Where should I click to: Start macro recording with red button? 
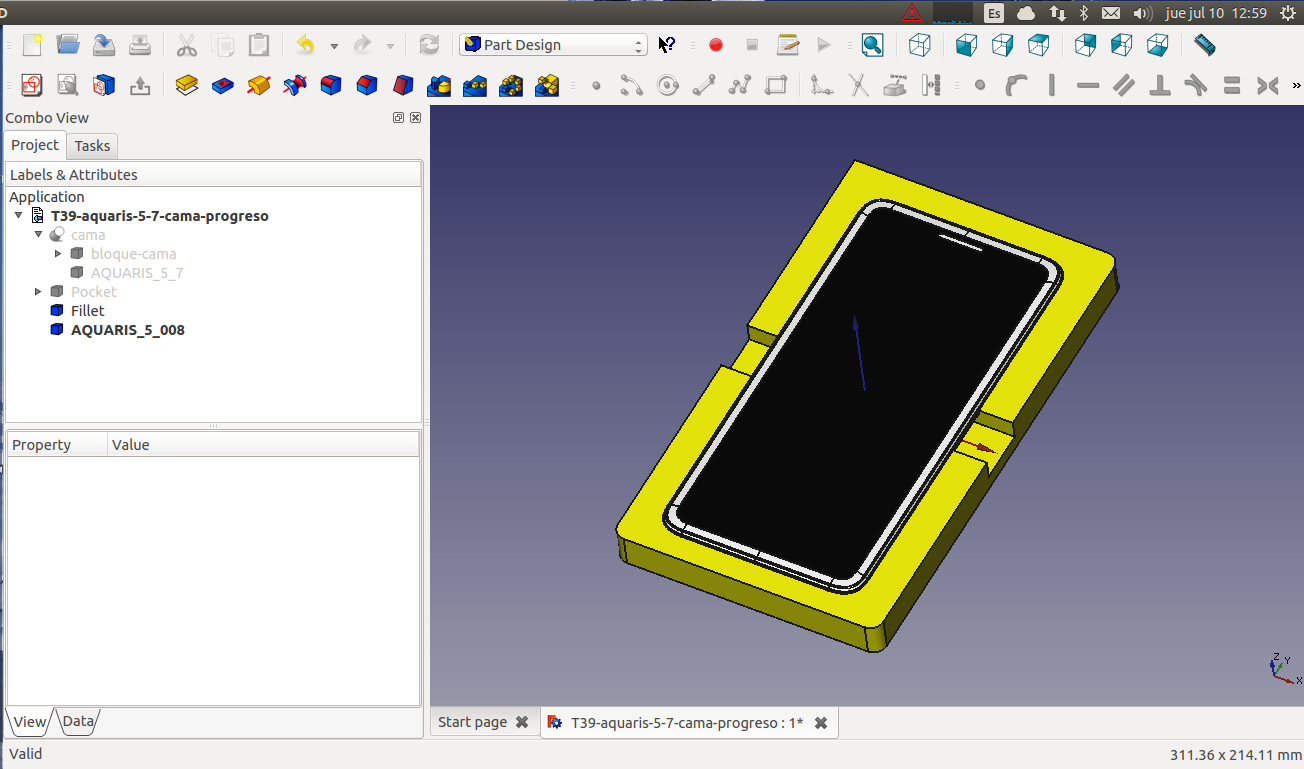pos(716,45)
